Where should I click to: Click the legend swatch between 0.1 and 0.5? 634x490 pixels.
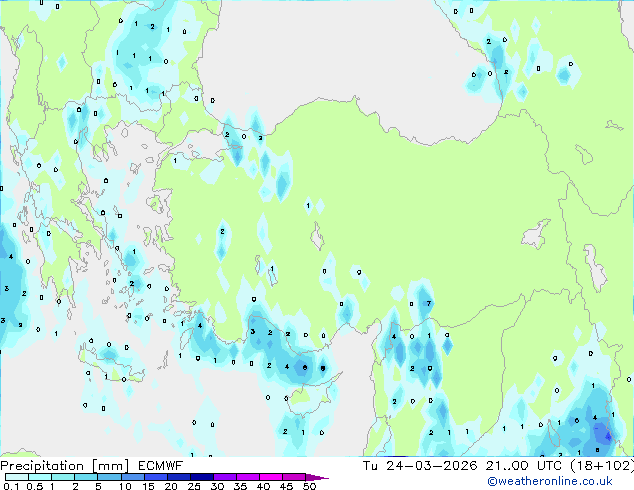pos(17,477)
